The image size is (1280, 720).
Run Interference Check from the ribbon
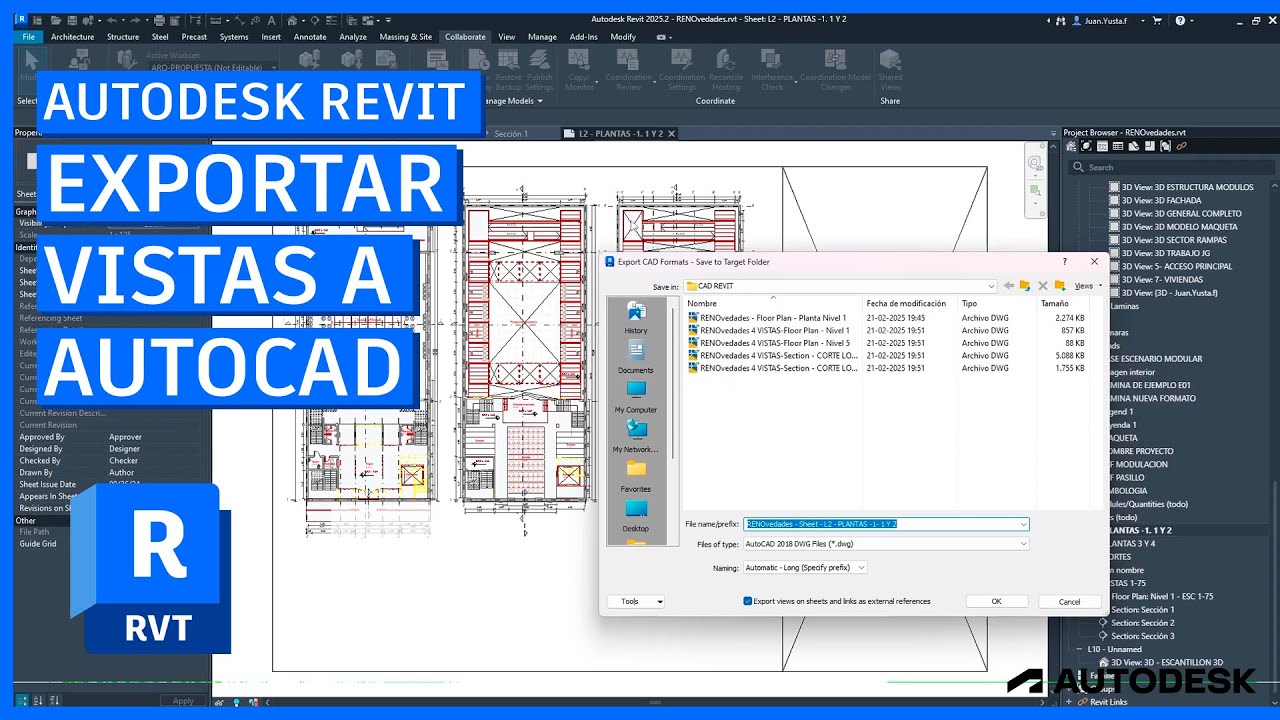(772, 68)
